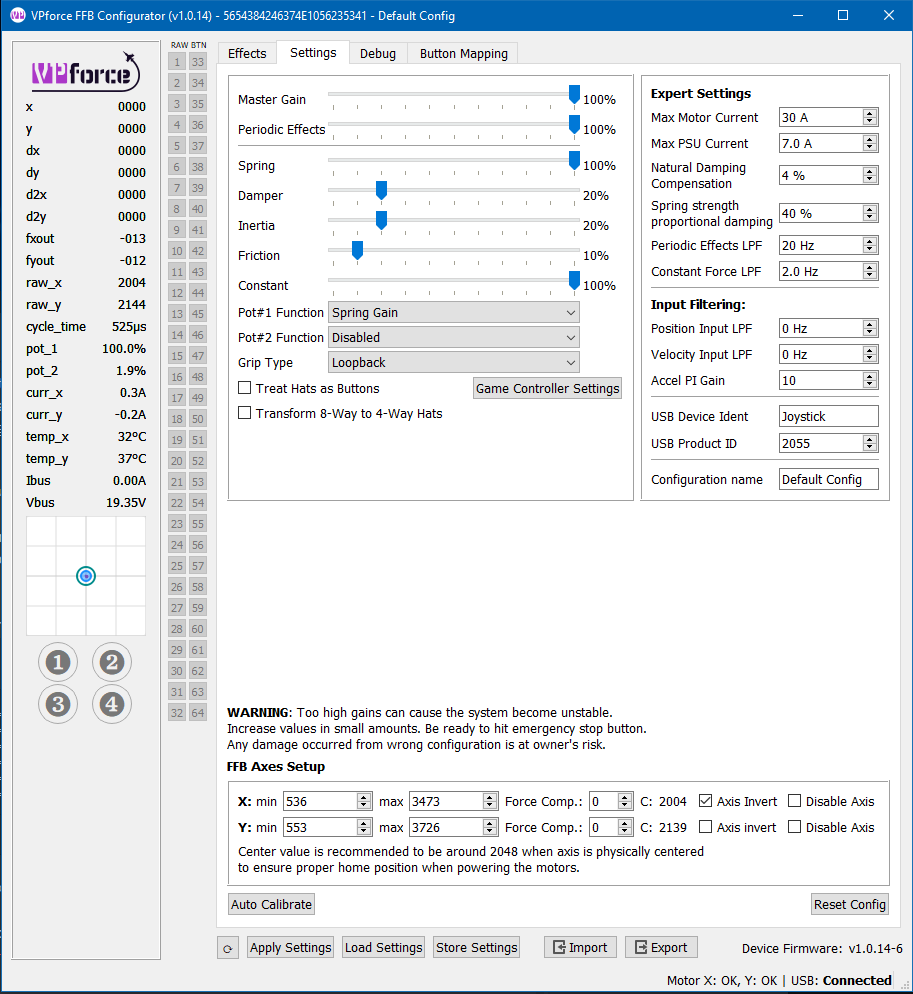This screenshot has width=913, height=994.
Task: Click the VPforce application icon in title bar
Action: pos(17,15)
